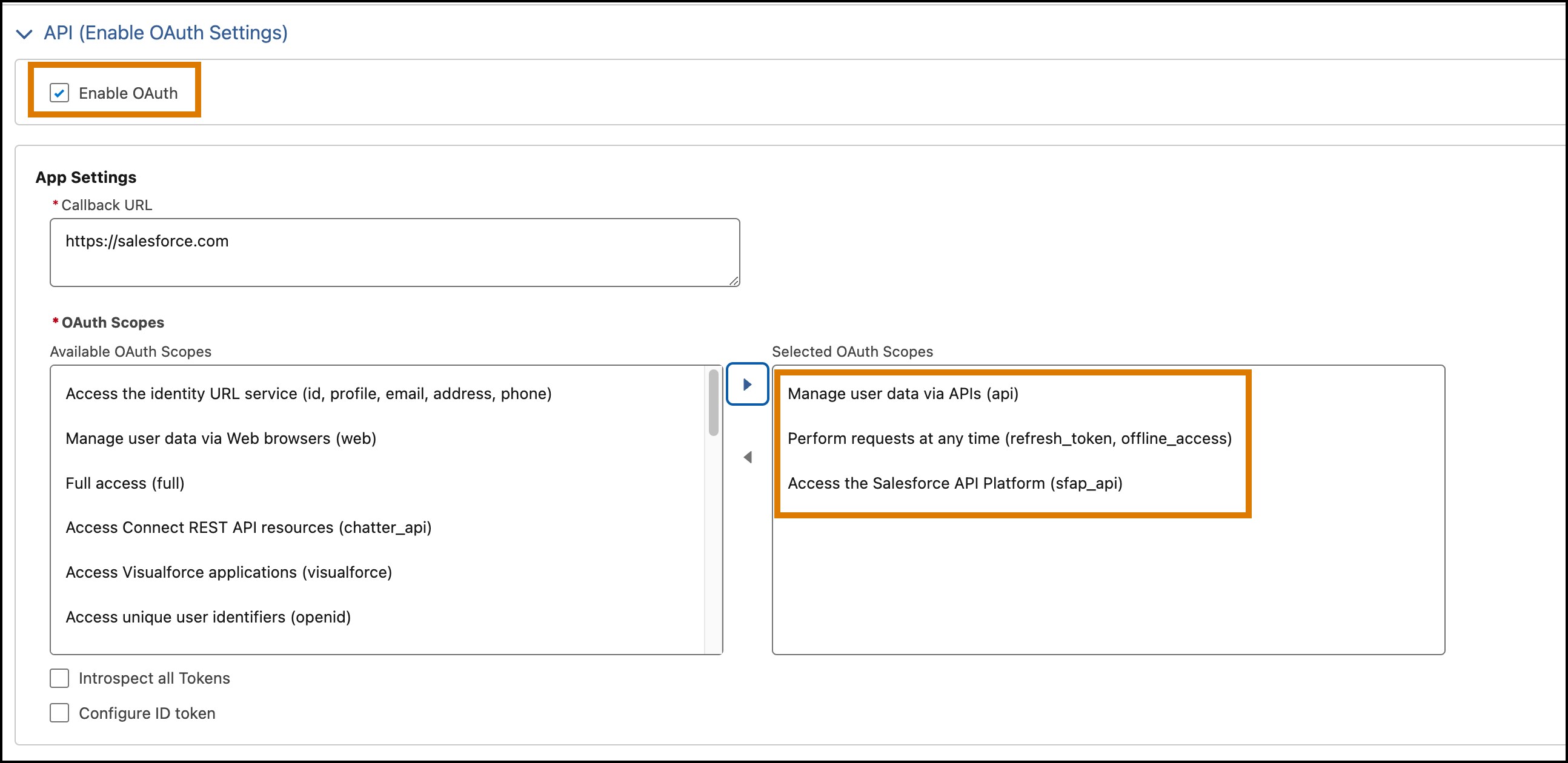Screen dimensions: 1568x763
Task: Click the Callback URL text field
Action: coord(394,251)
